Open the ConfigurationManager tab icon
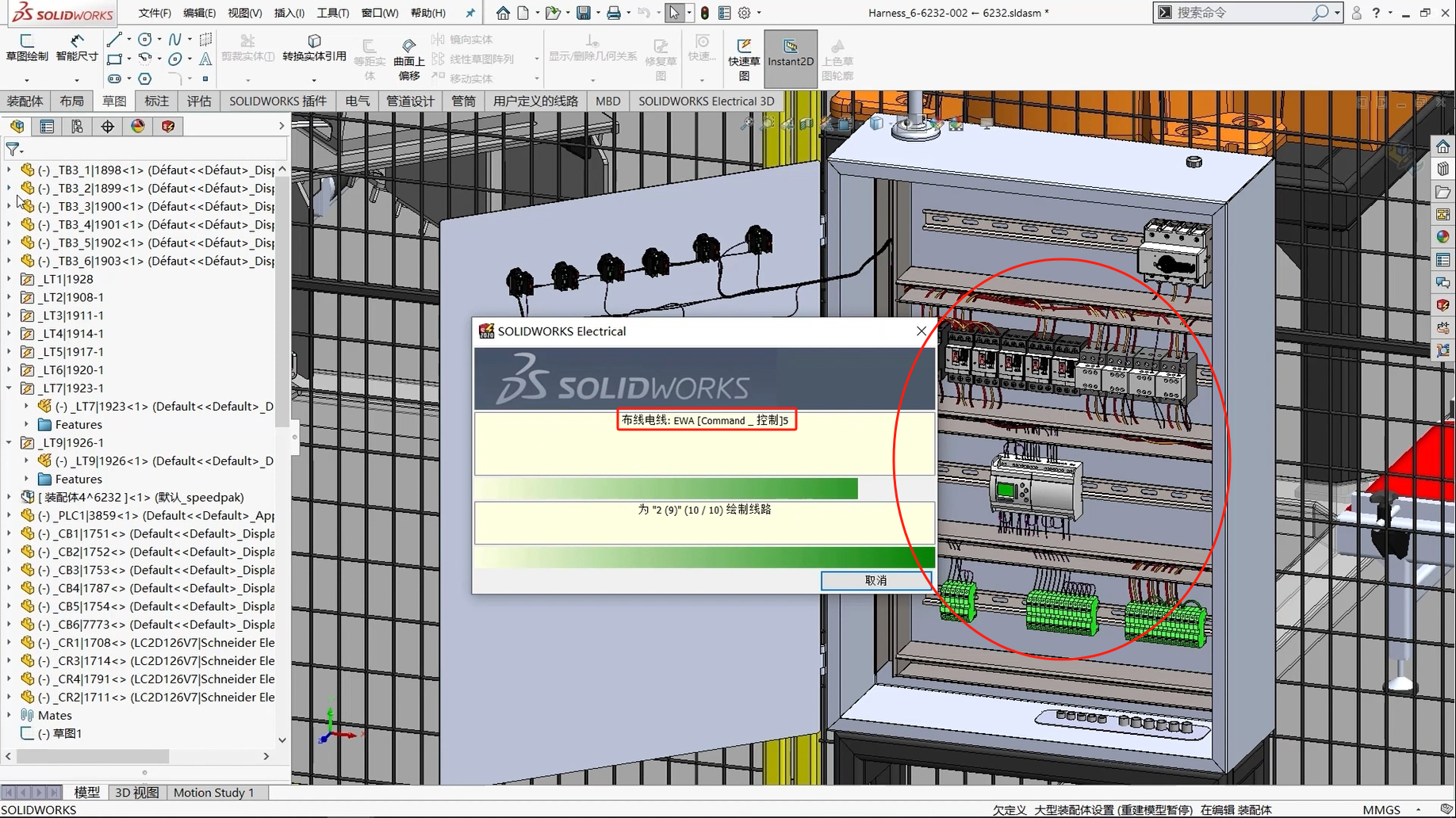Screen dimensions: 1456x818 click(77, 127)
